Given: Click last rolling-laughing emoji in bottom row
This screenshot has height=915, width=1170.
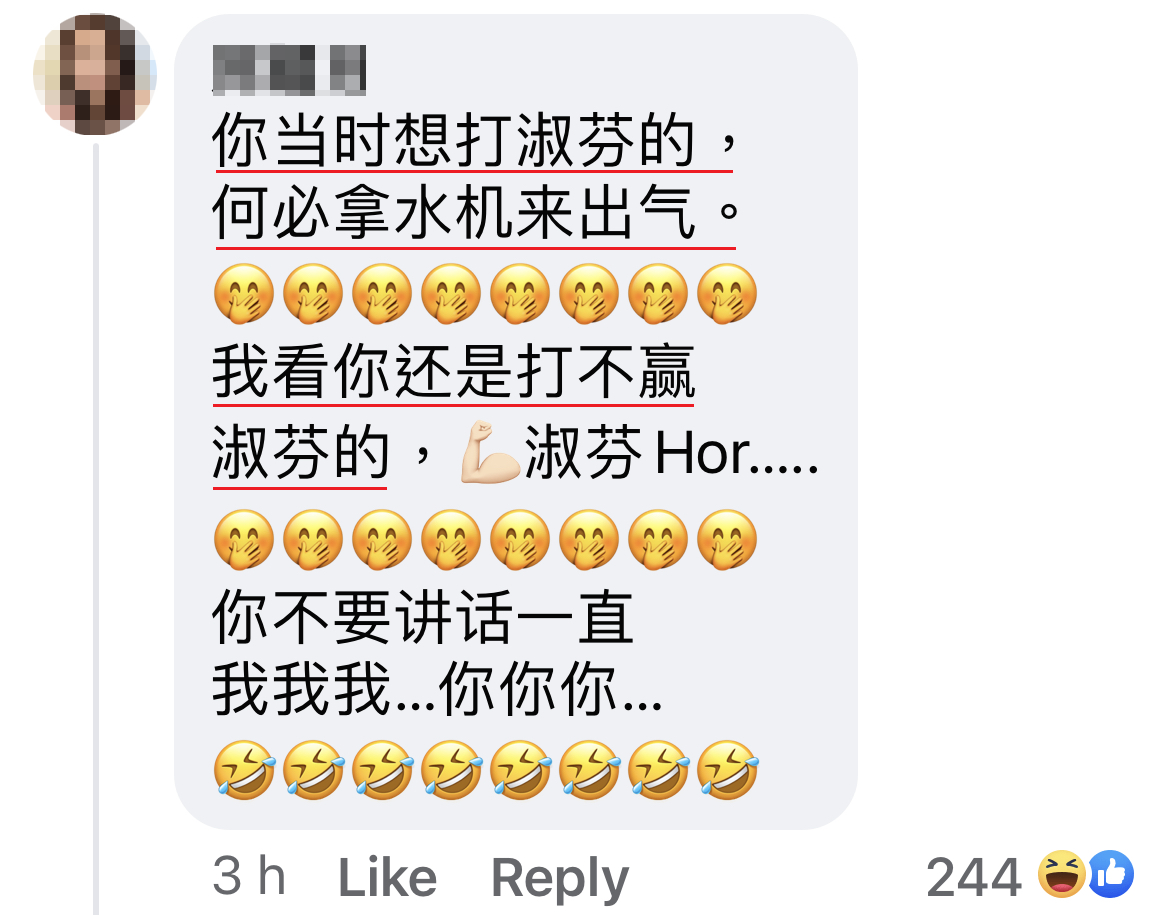Looking at the screenshot, I should click(727, 769).
